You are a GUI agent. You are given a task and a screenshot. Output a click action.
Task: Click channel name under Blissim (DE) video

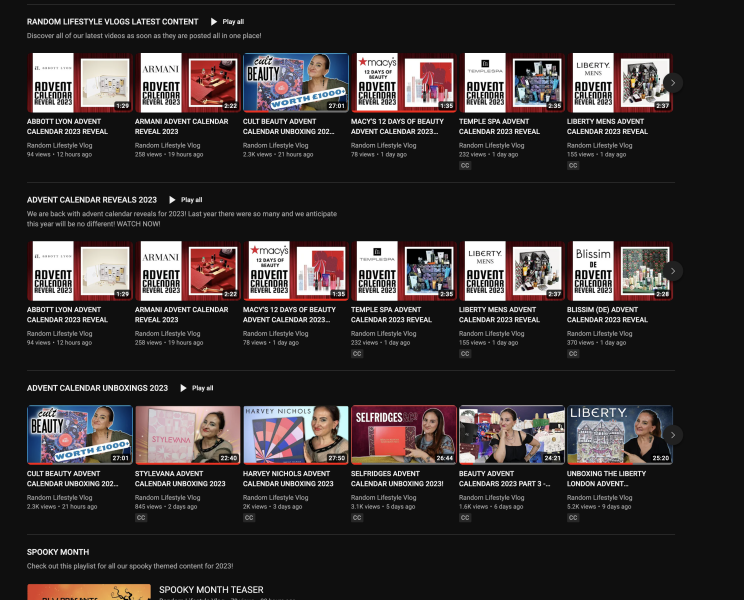pyautogui.click(x=599, y=334)
